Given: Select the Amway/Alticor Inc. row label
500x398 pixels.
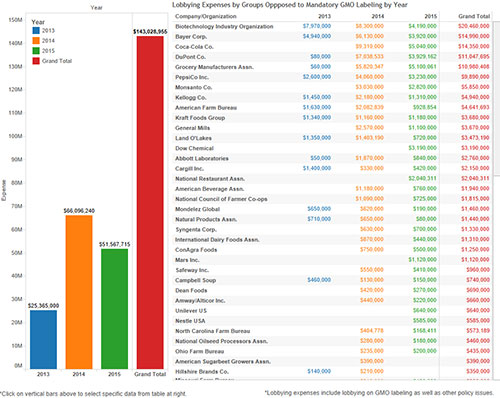Looking at the screenshot, I should click(200, 301).
